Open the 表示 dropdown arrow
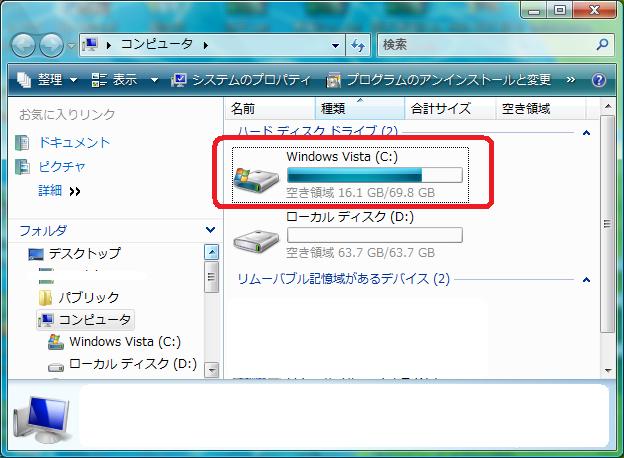Viewport: 624px width, 458px height. click(x=154, y=80)
